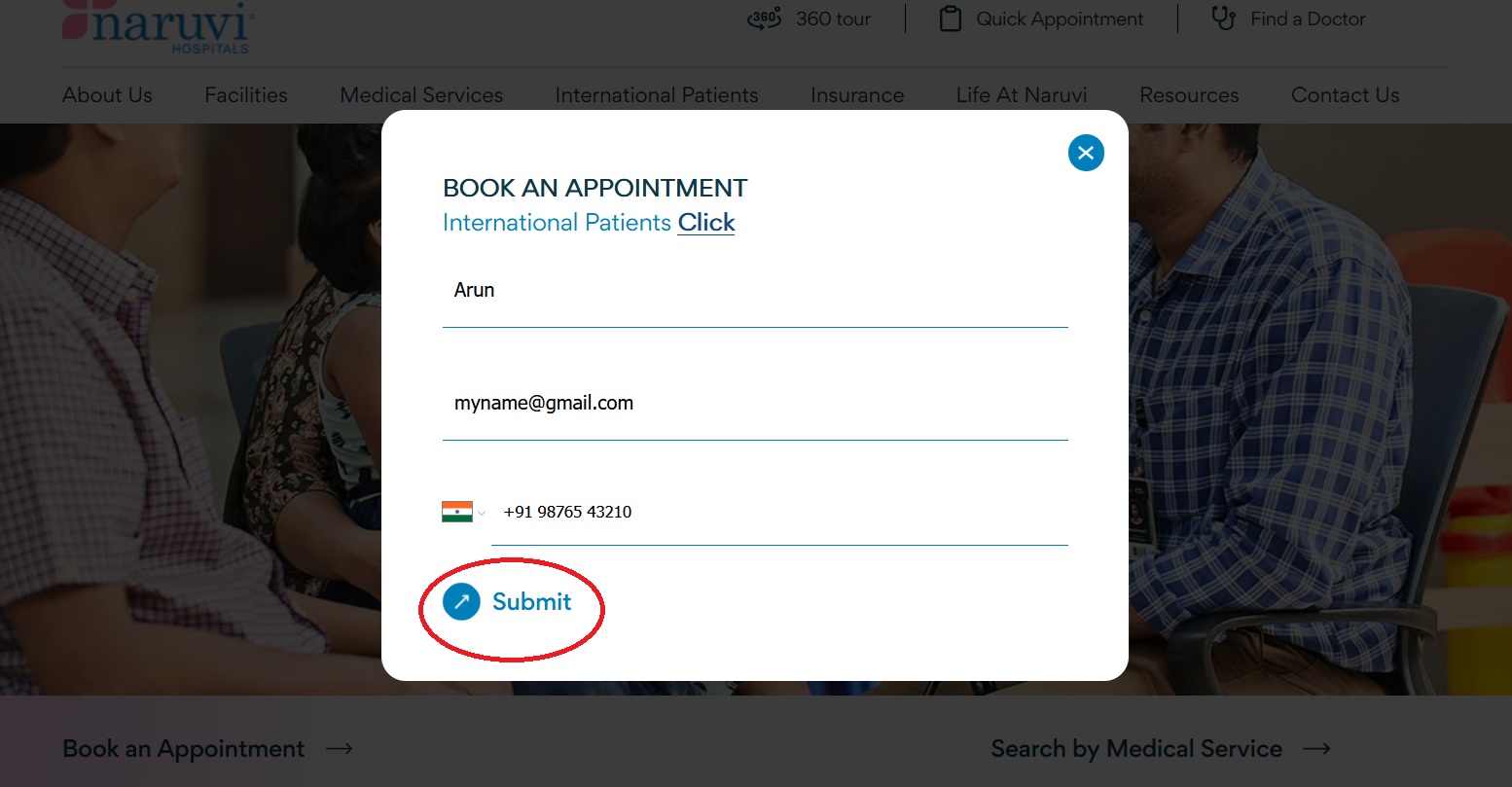This screenshot has height=787, width=1512.
Task: Click the Naruvi Hospitals logo
Action: click(158, 27)
